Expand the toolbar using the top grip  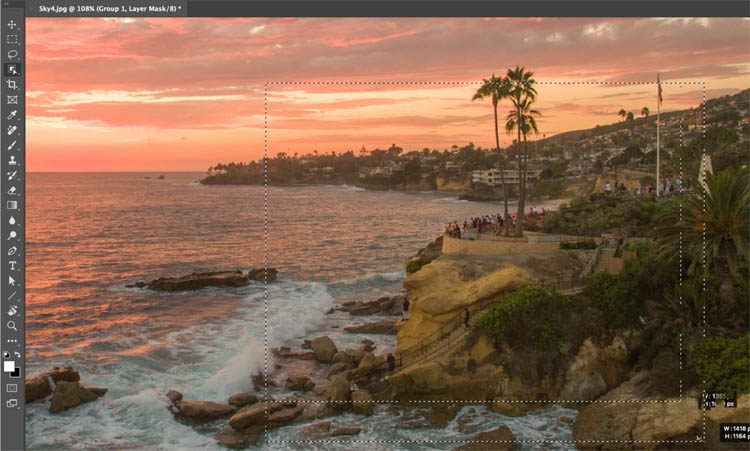tap(6, 3)
